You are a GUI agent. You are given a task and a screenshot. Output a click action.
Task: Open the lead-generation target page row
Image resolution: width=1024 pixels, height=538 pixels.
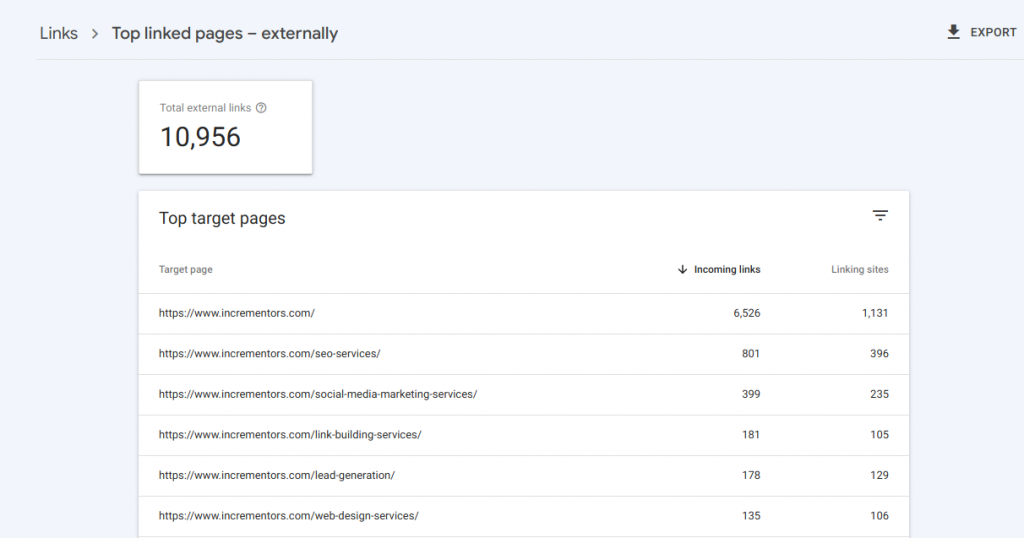click(523, 475)
